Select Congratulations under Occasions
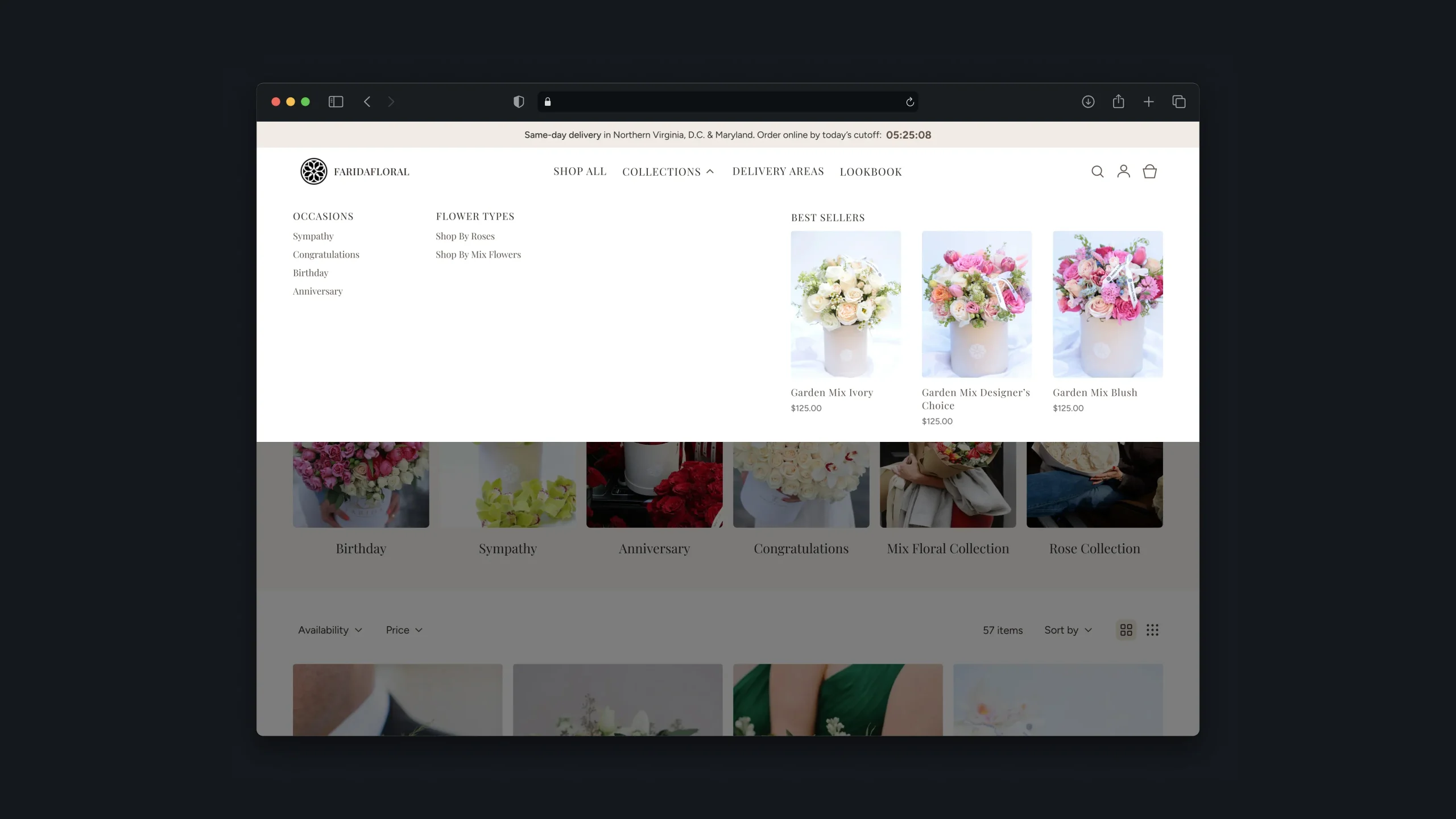This screenshot has height=819, width=1456. coord(326,254)
